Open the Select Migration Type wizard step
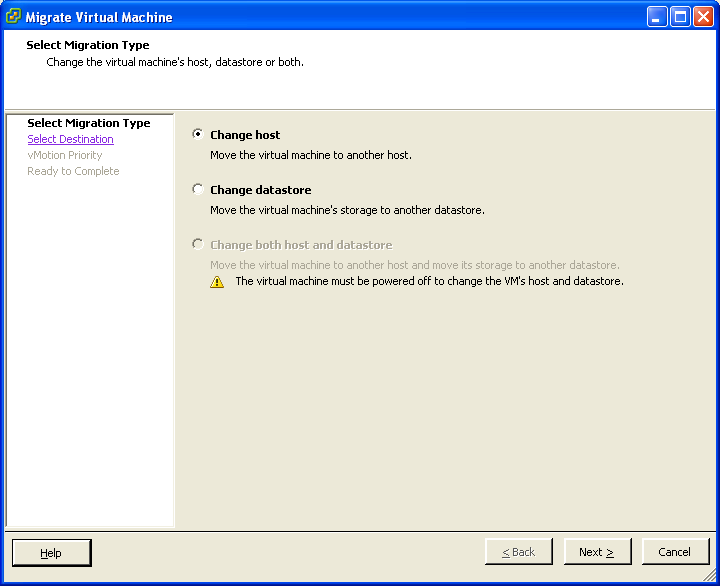This screenshot has height=586, width=720. (89, 123)
